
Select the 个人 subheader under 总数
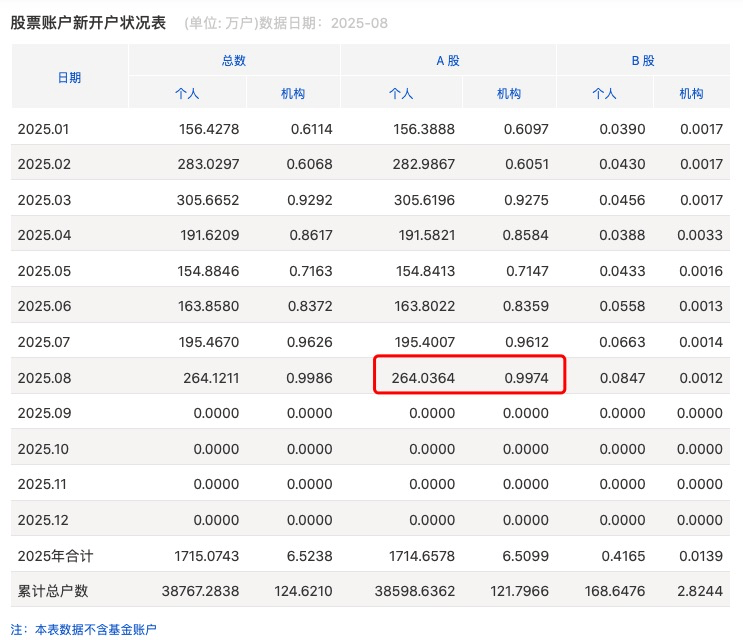click(187, 93)
